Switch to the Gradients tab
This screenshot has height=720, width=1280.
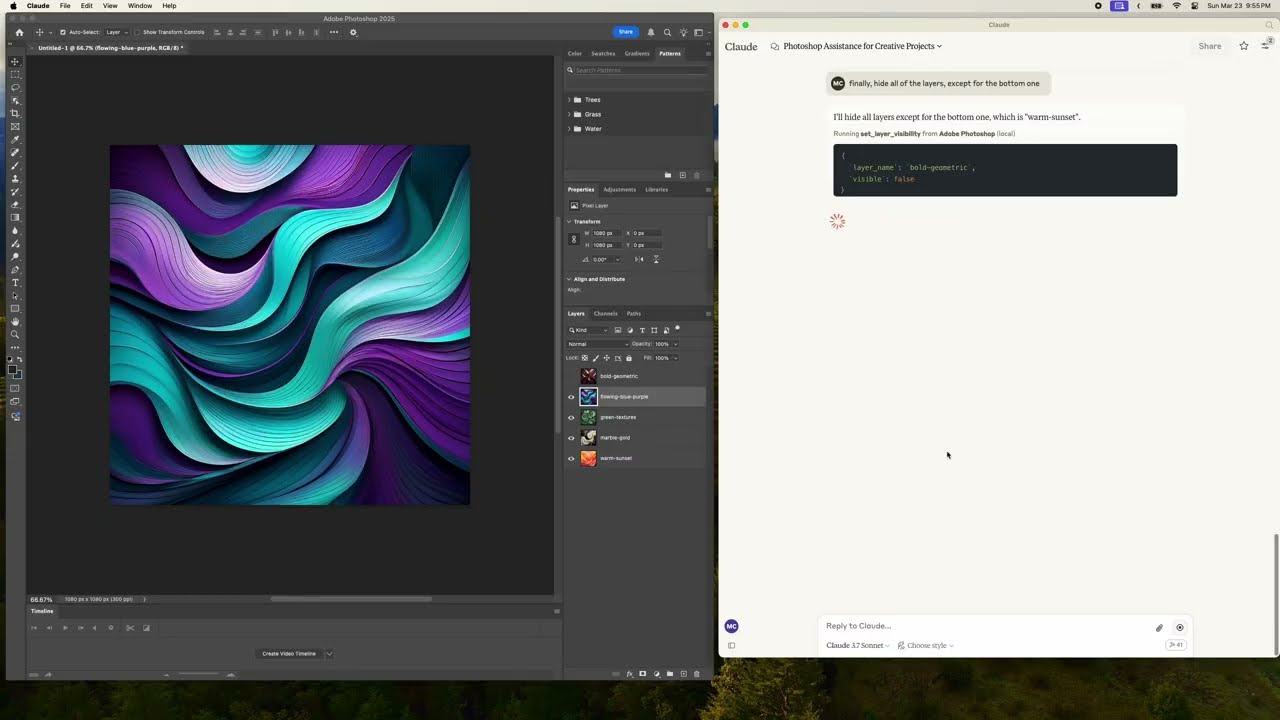point(637,53)
